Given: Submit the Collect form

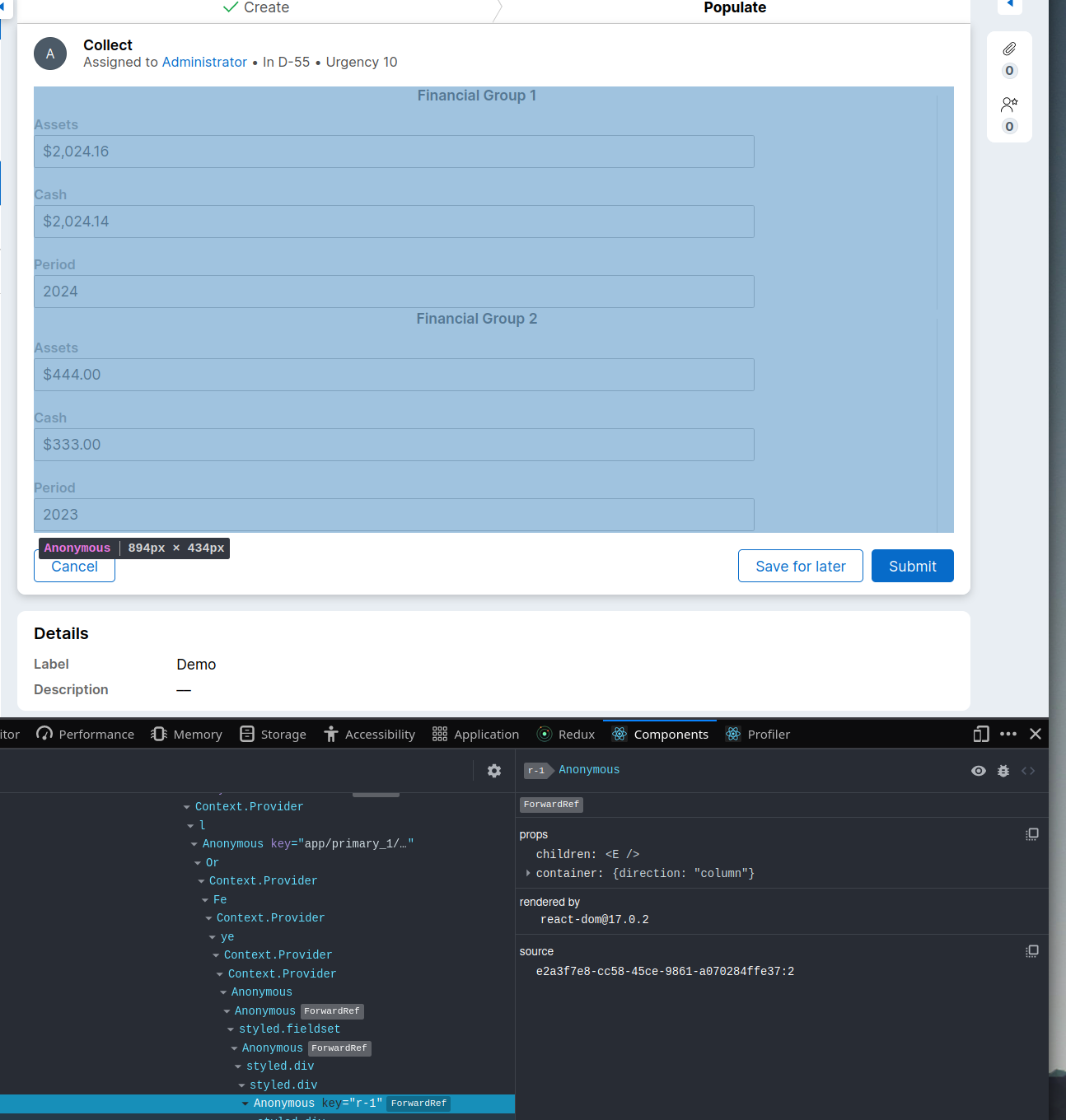Looking at the screenshot, I should pos(913,566).
